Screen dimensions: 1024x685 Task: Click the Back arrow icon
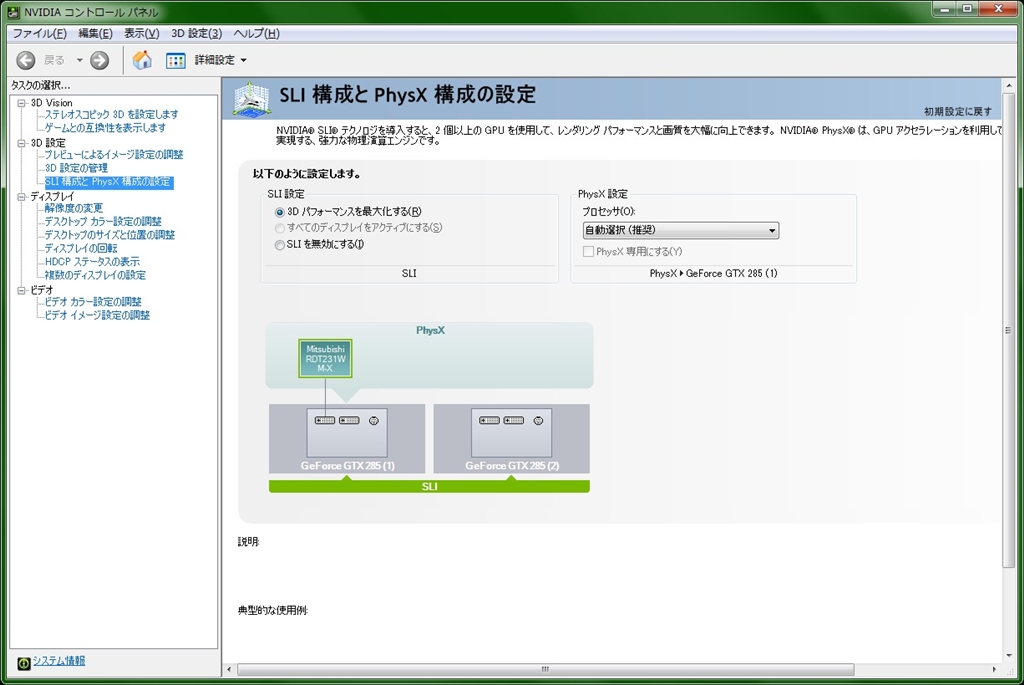(x=25, y=60)
